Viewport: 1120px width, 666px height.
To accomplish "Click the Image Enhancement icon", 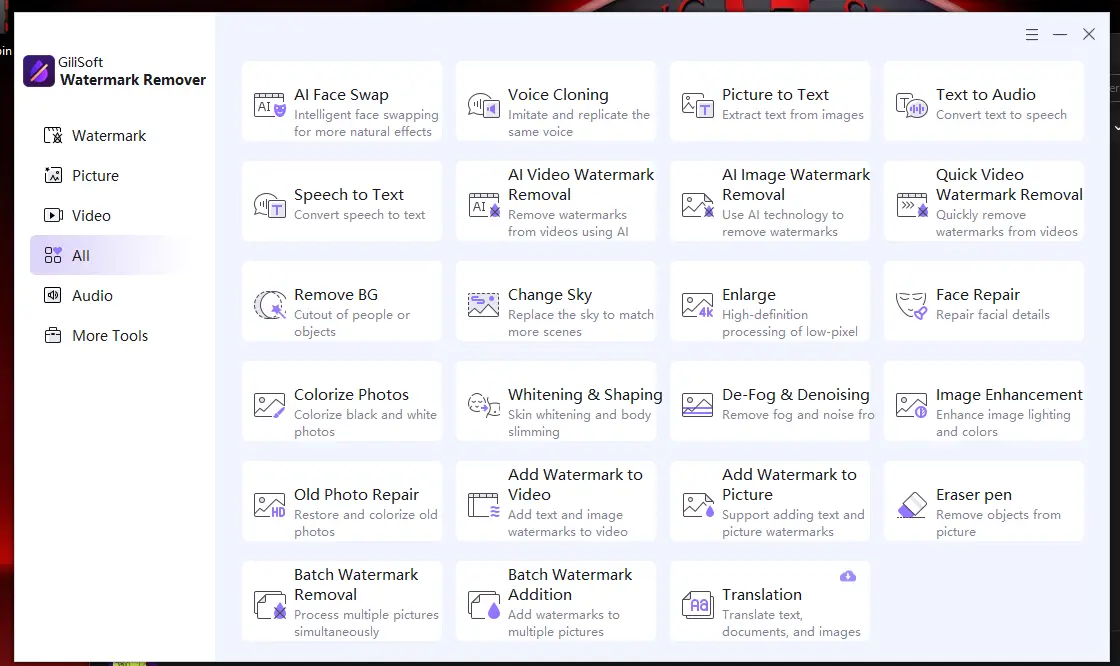I will click(x=912, y=405).
